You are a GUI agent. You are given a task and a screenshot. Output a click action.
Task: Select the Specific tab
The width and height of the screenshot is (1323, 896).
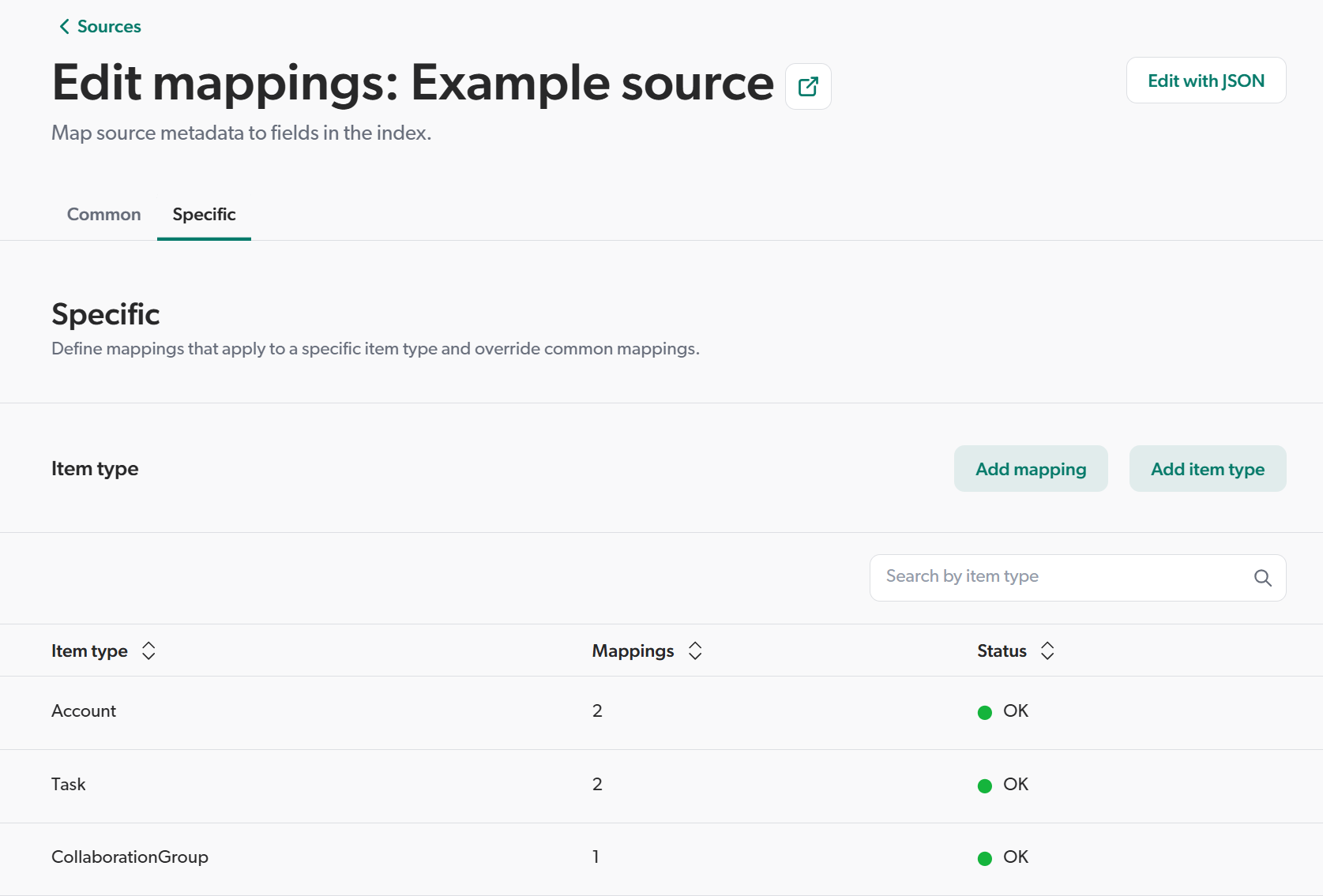pos(204,215)
